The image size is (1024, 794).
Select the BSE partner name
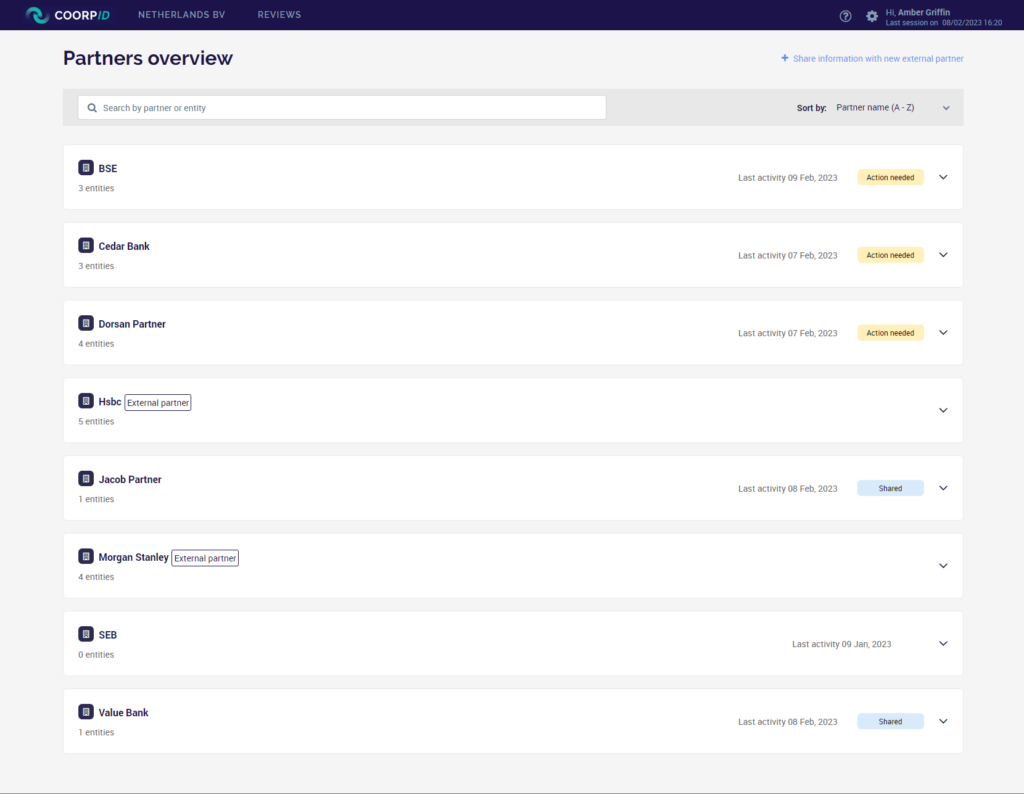tap(108, 168)
